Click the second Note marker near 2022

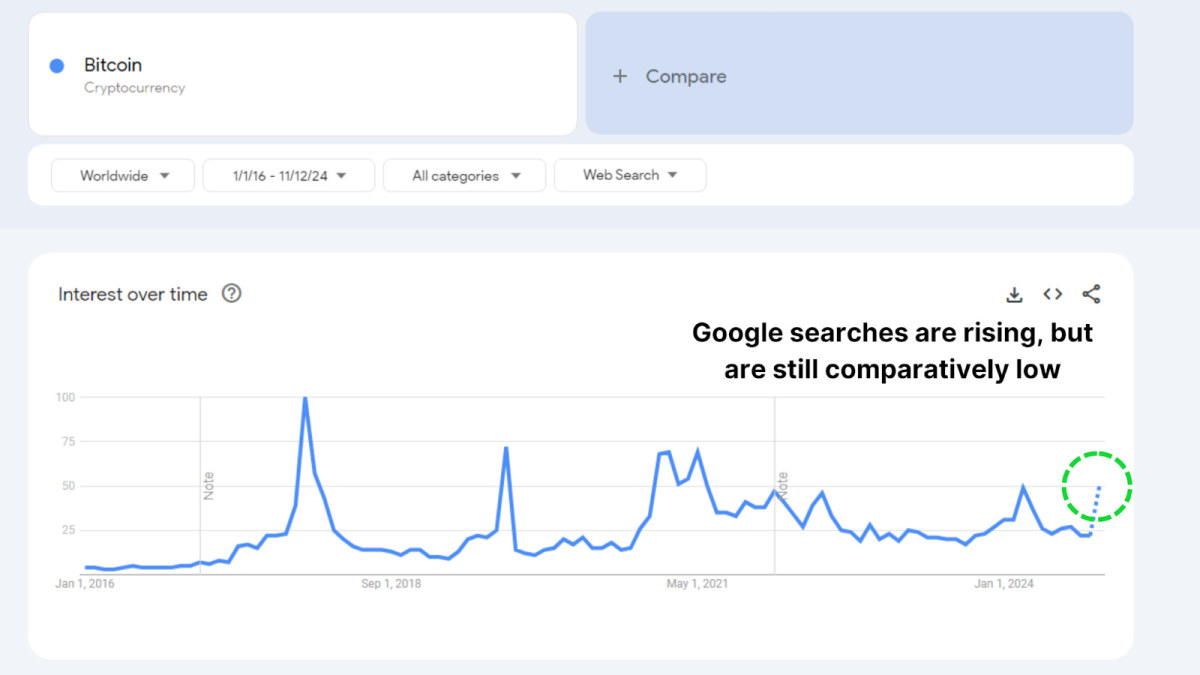pos(783,486)
